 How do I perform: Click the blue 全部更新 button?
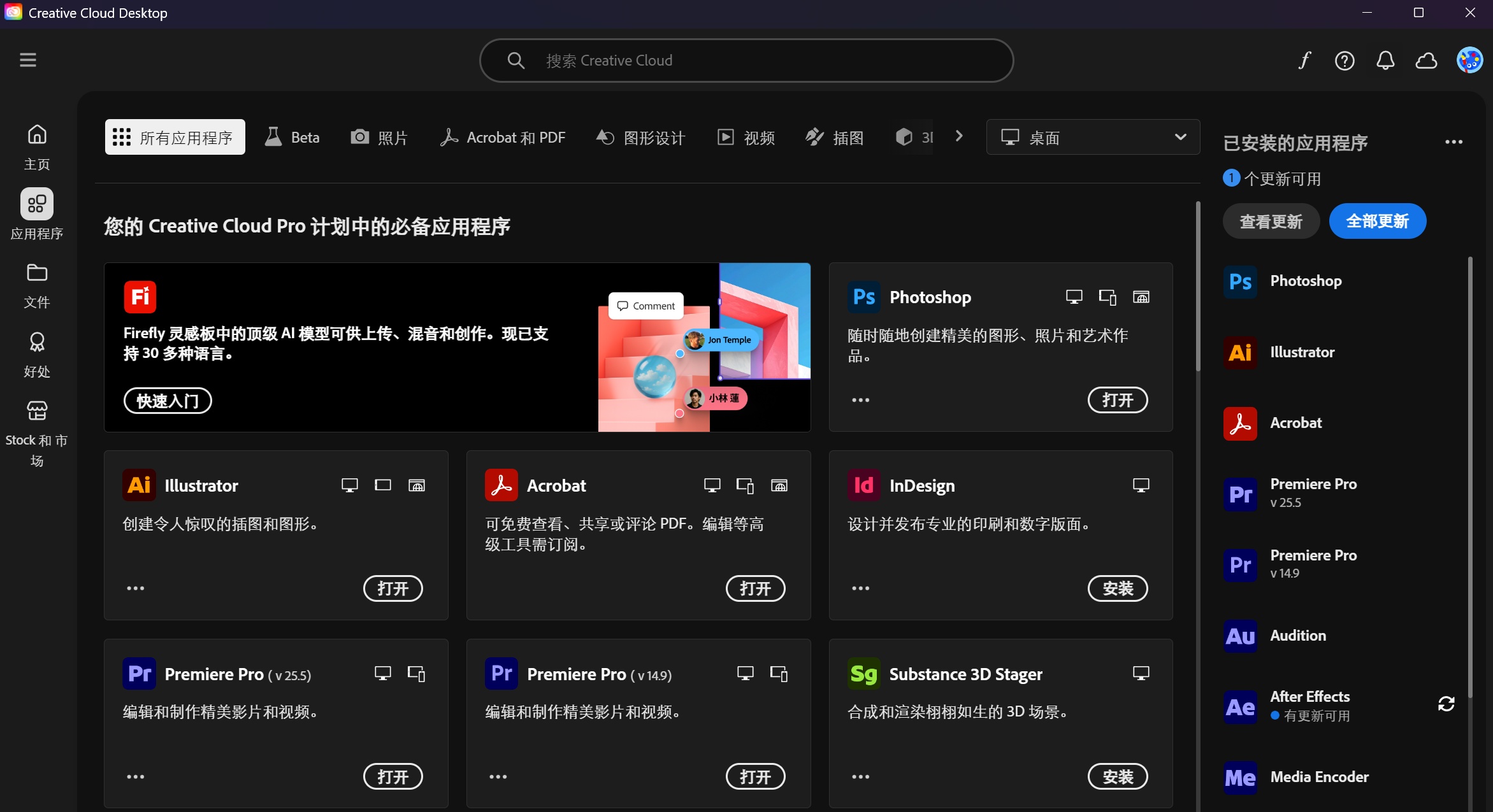point(1377,221)
